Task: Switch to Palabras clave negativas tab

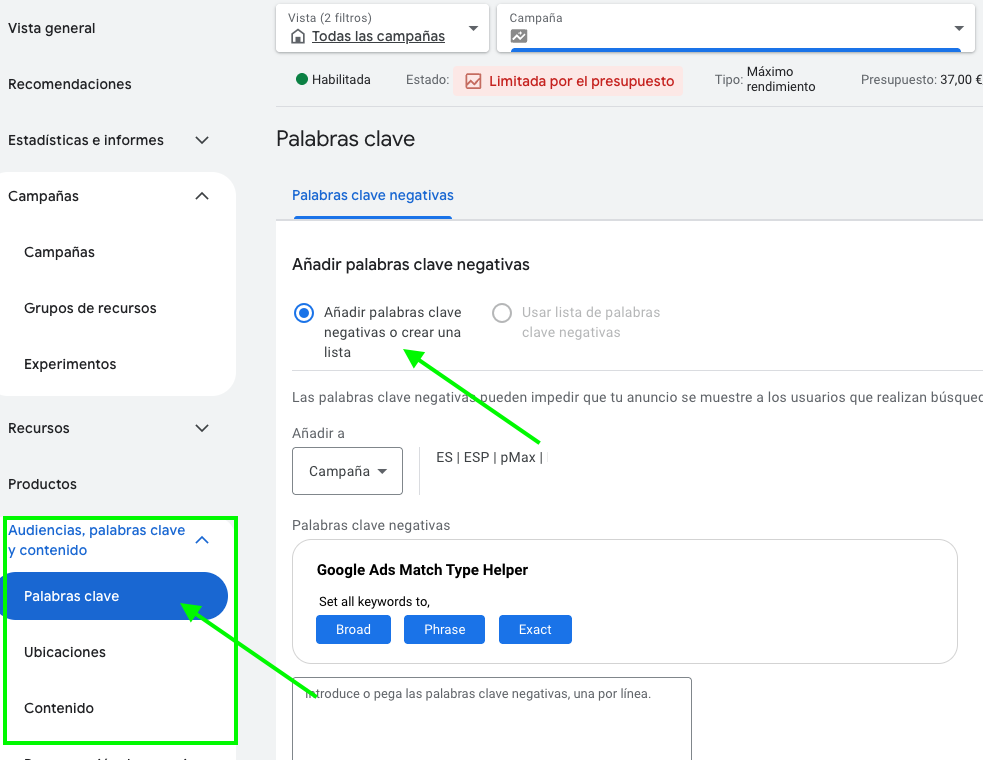Action: 373,195
